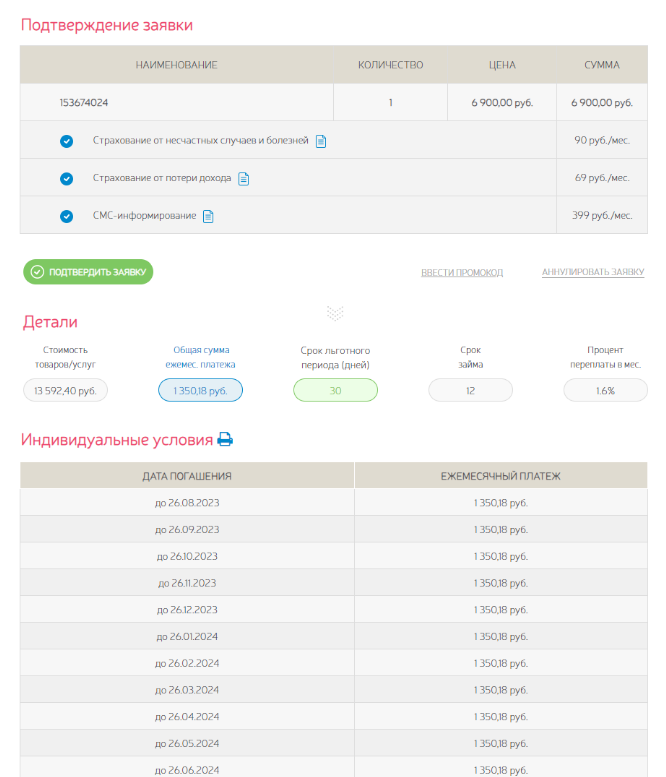Open the Ввести промокод link
This screenshot has height=777, width=666.
462,273
